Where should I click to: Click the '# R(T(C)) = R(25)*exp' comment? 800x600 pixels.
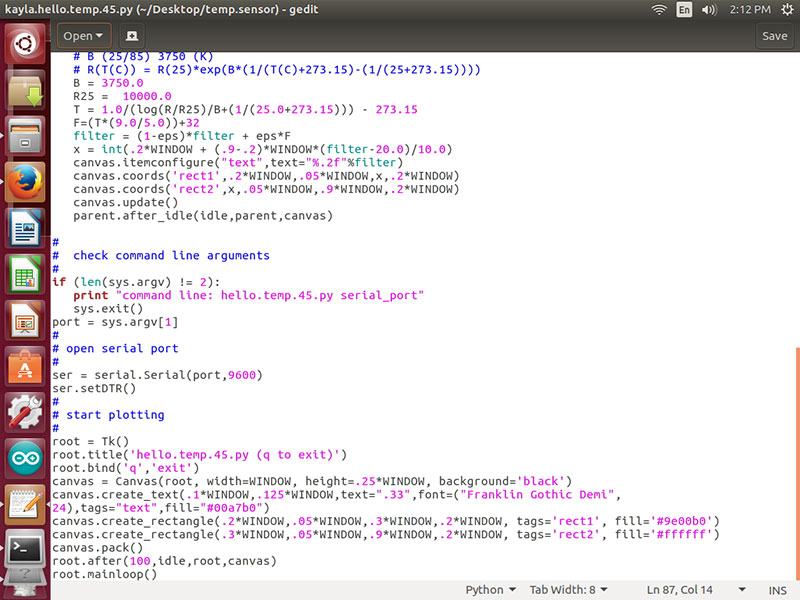point(277,69)
